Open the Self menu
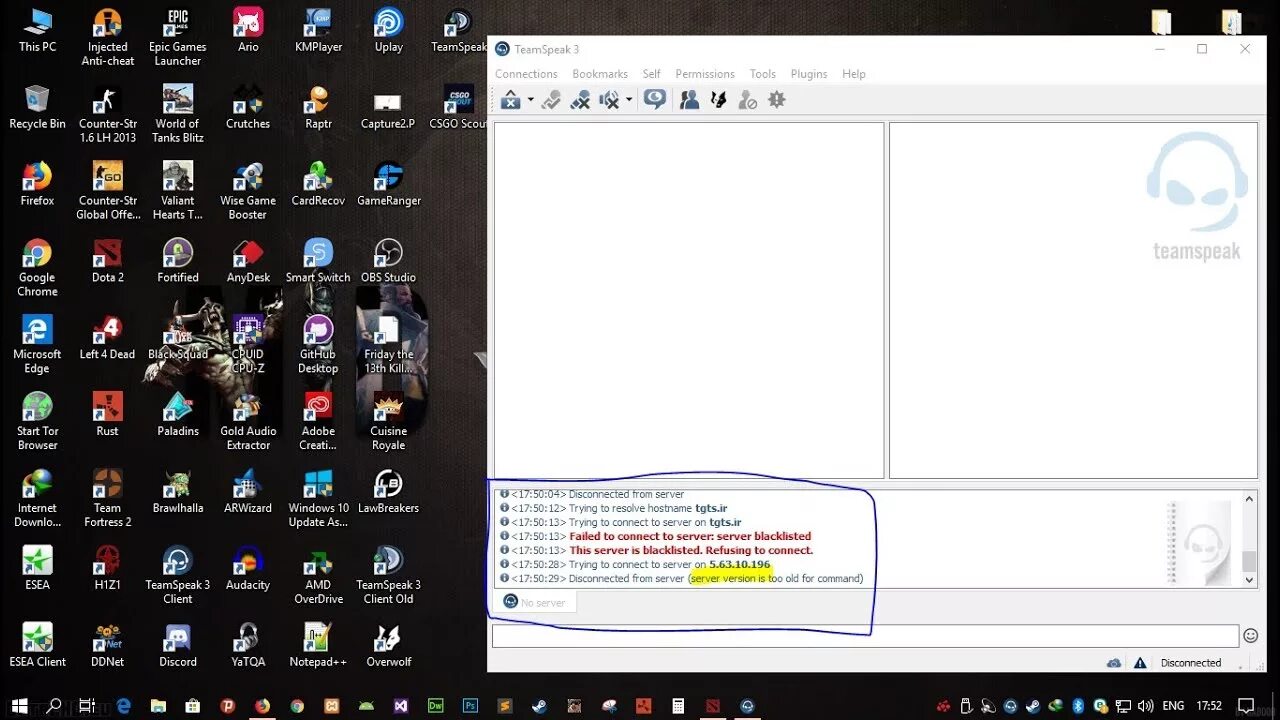Screen dimensions: 1280x720 (651, 74)
